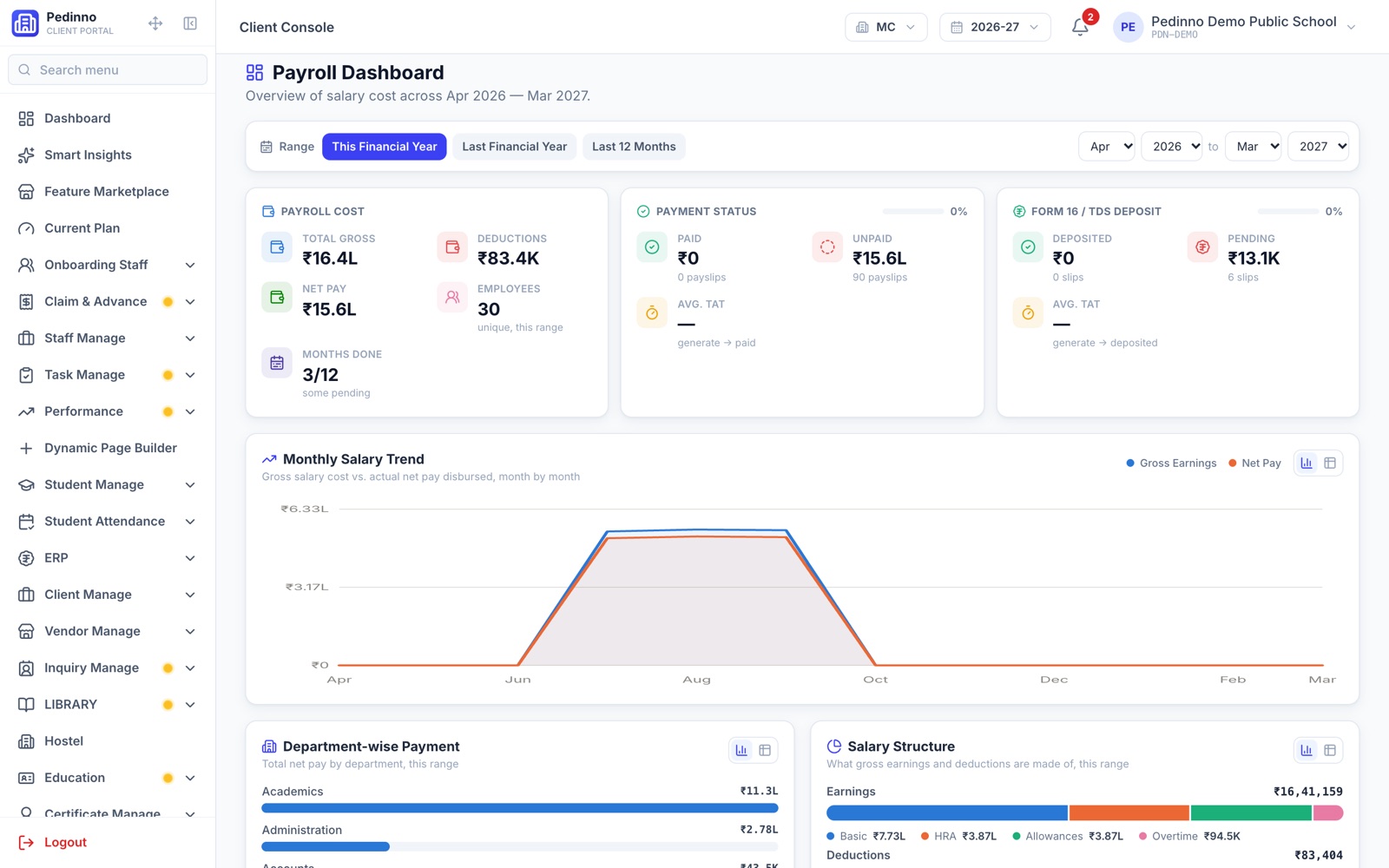Click the PE profile avatar
The height and width of the screenshot is (868, 1389).
click(x=1128, y=27)
